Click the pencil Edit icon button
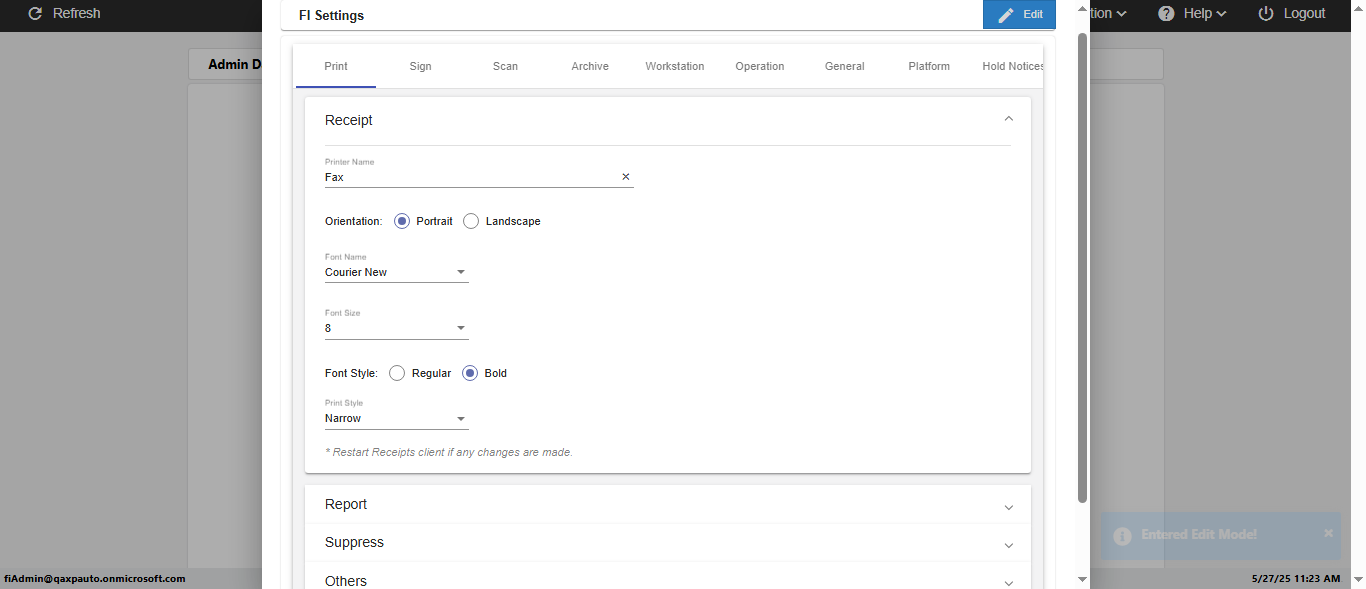 tap(1005, 15)
